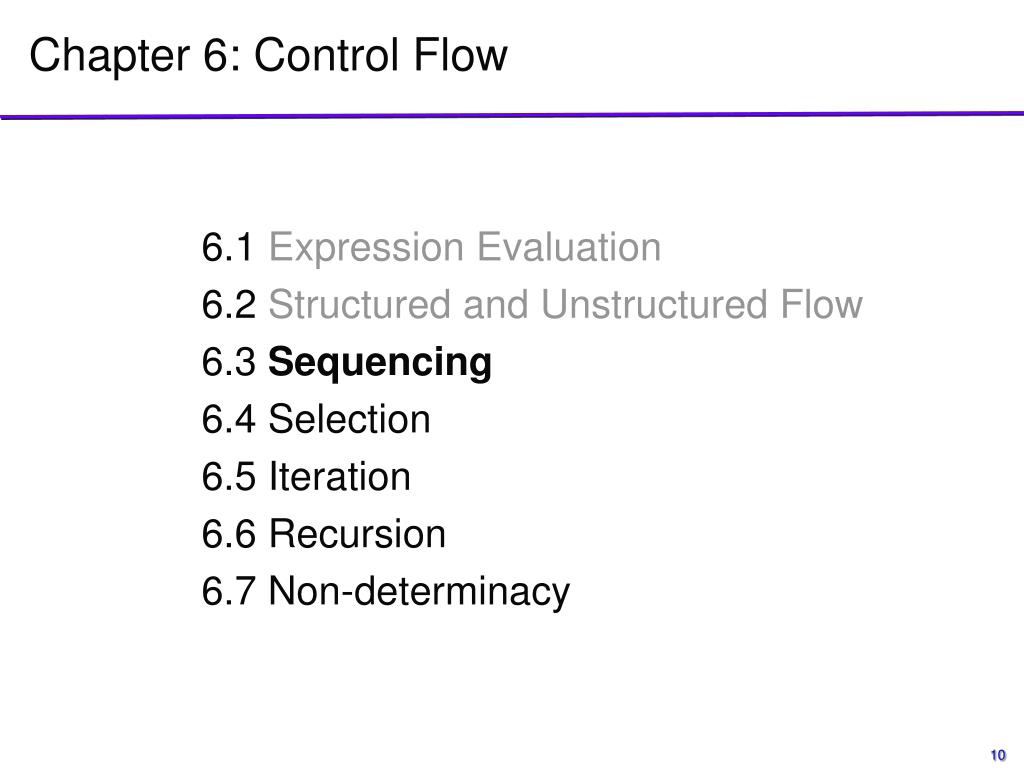Go to the 'Iteration' outline item
Viewport: 1024px width, 768px height.
click(x=340, y=476)
